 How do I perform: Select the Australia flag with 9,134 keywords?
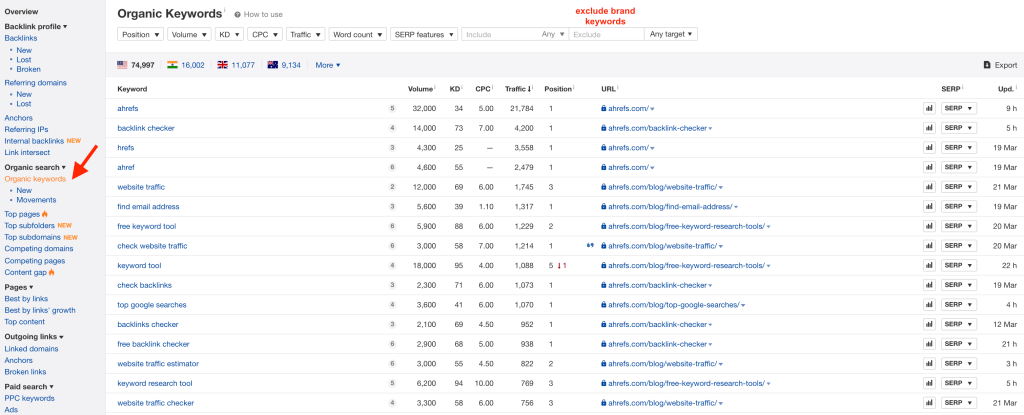(x=273, y=65)
